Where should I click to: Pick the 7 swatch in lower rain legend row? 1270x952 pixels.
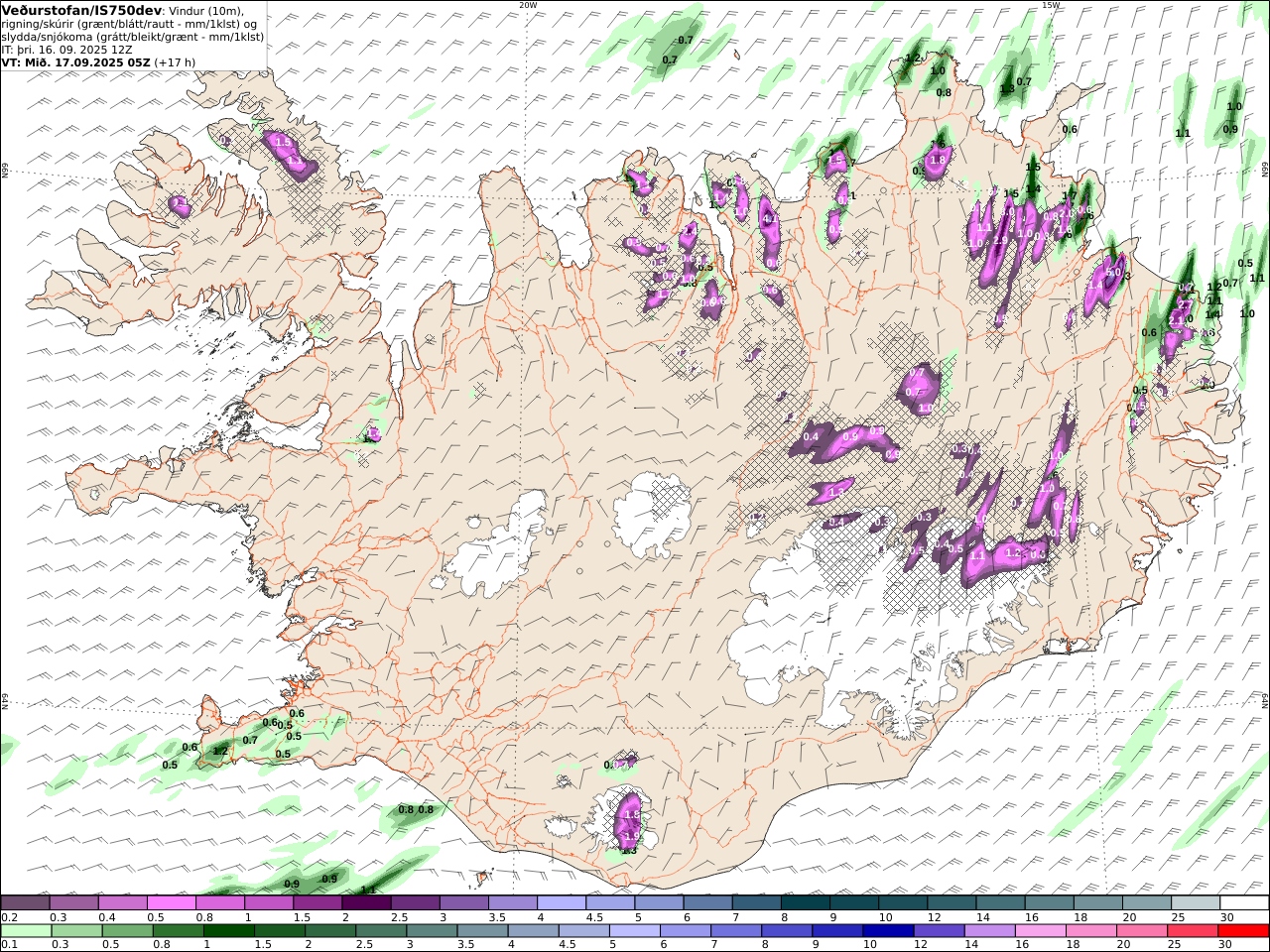[x=736, y=931]
